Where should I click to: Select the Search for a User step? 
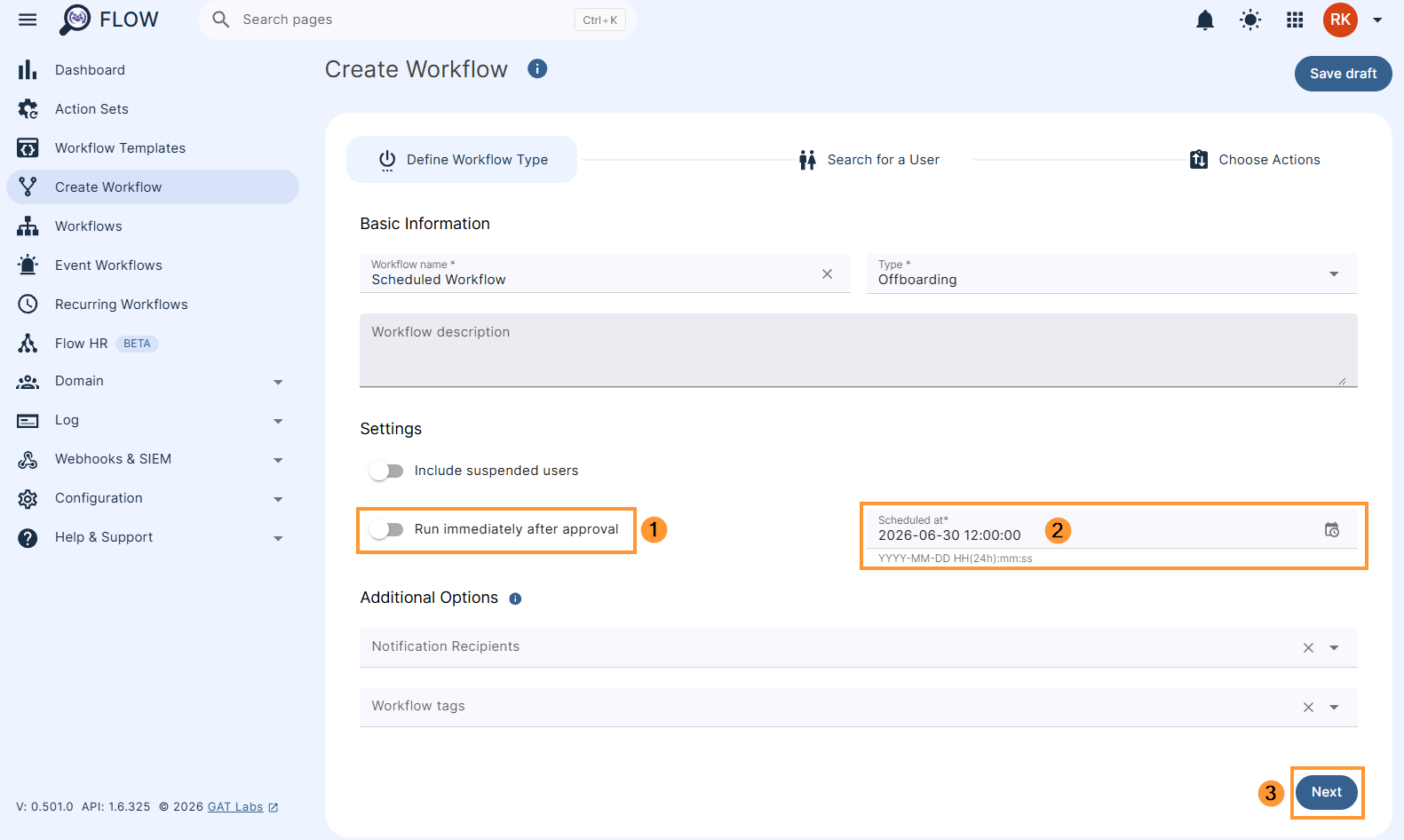point(869,160)
